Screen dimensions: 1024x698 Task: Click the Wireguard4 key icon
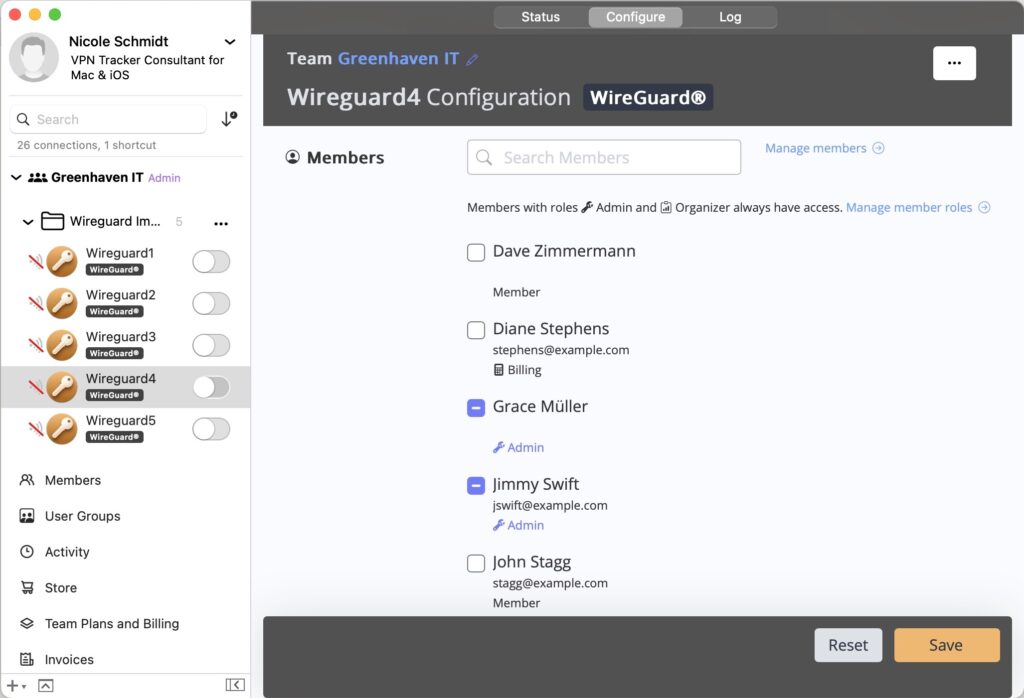(62, 387)
